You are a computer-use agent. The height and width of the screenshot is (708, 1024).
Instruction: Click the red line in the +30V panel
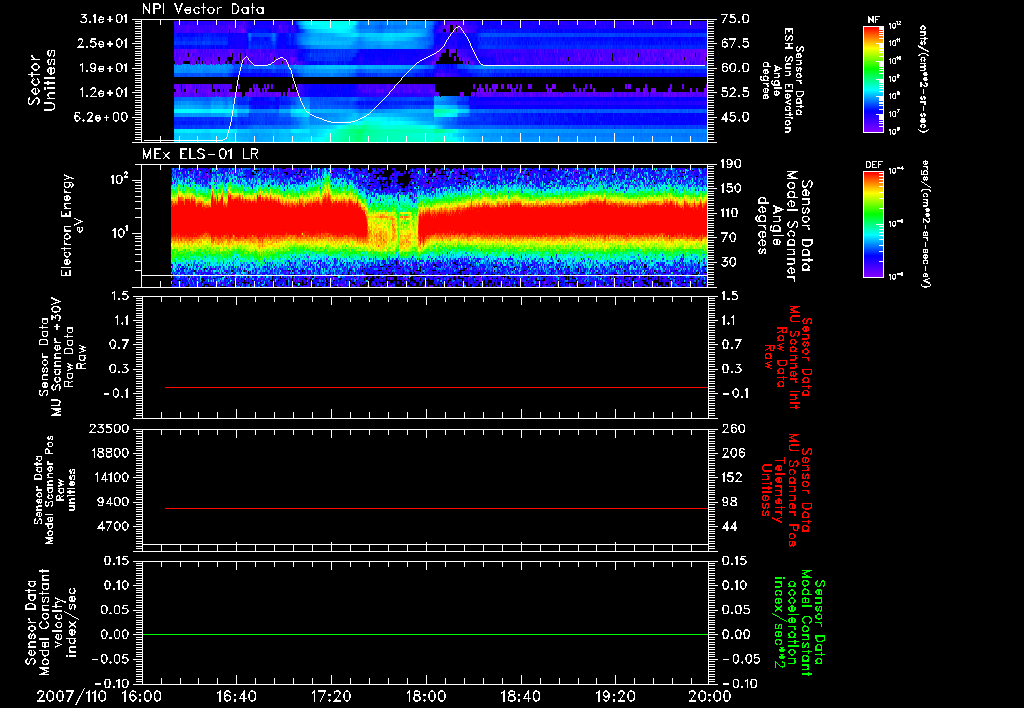pyautogui.click(x=436, y=387)
